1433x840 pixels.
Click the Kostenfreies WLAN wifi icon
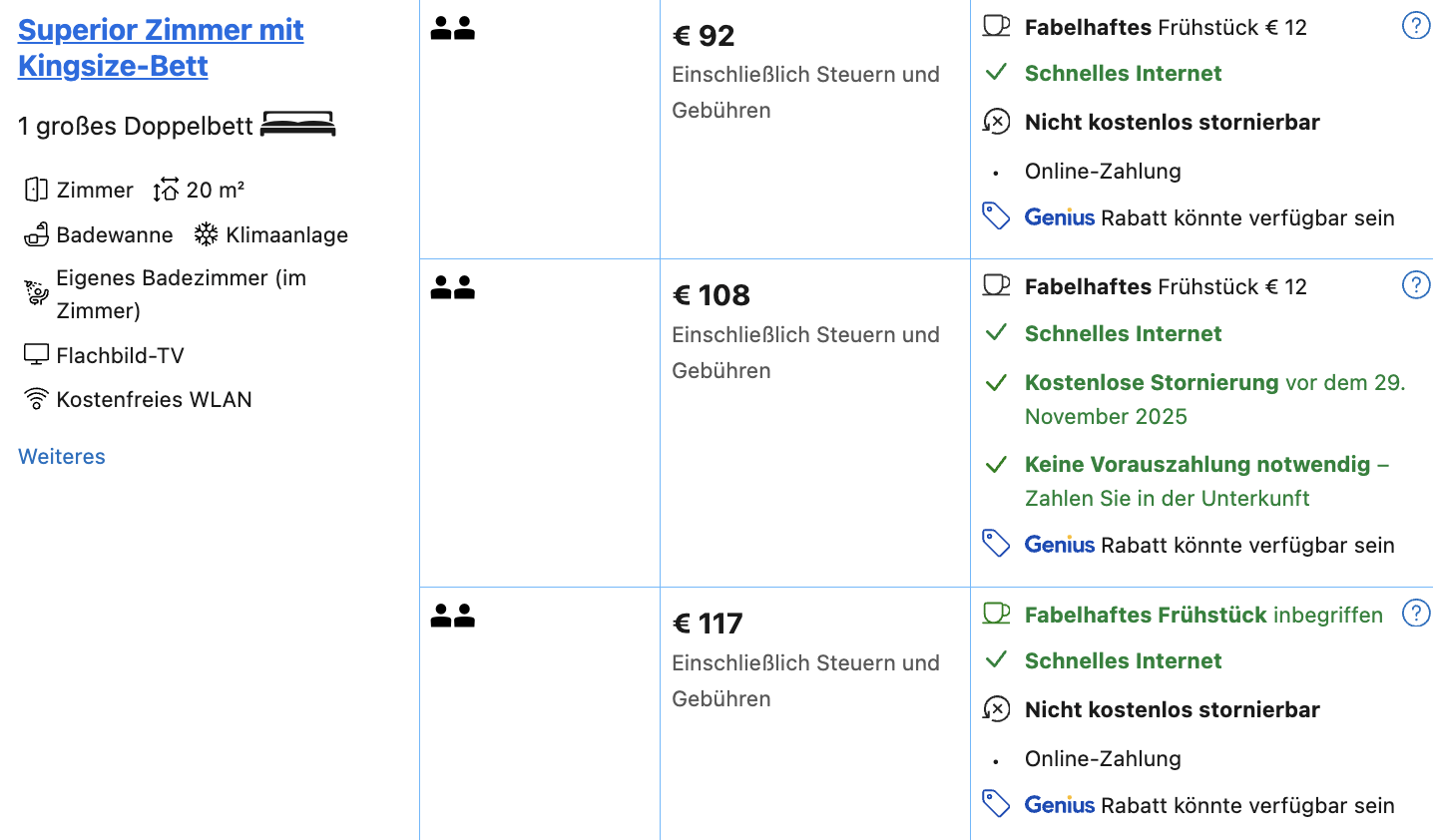[x=36, y=399]
